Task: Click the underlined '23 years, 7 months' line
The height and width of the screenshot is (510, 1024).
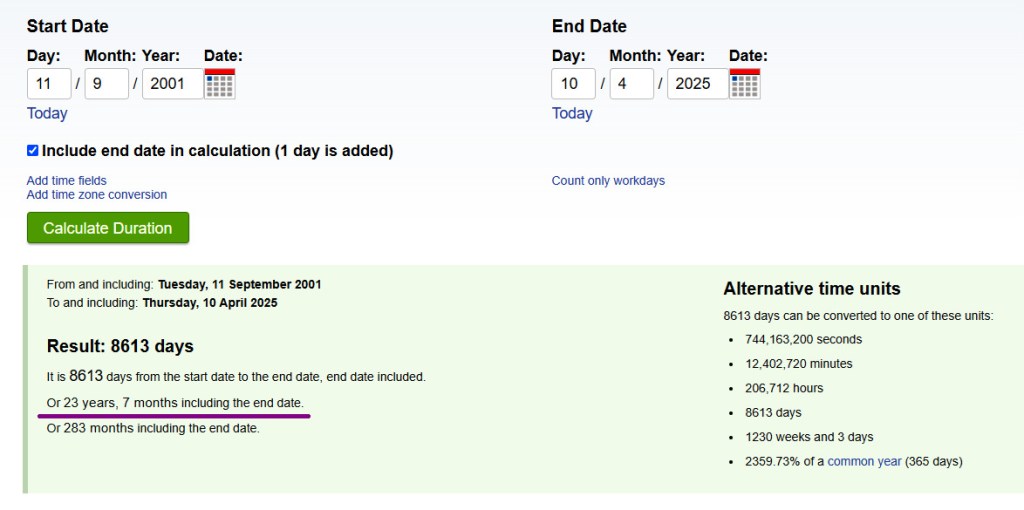Action: [175, 403]
